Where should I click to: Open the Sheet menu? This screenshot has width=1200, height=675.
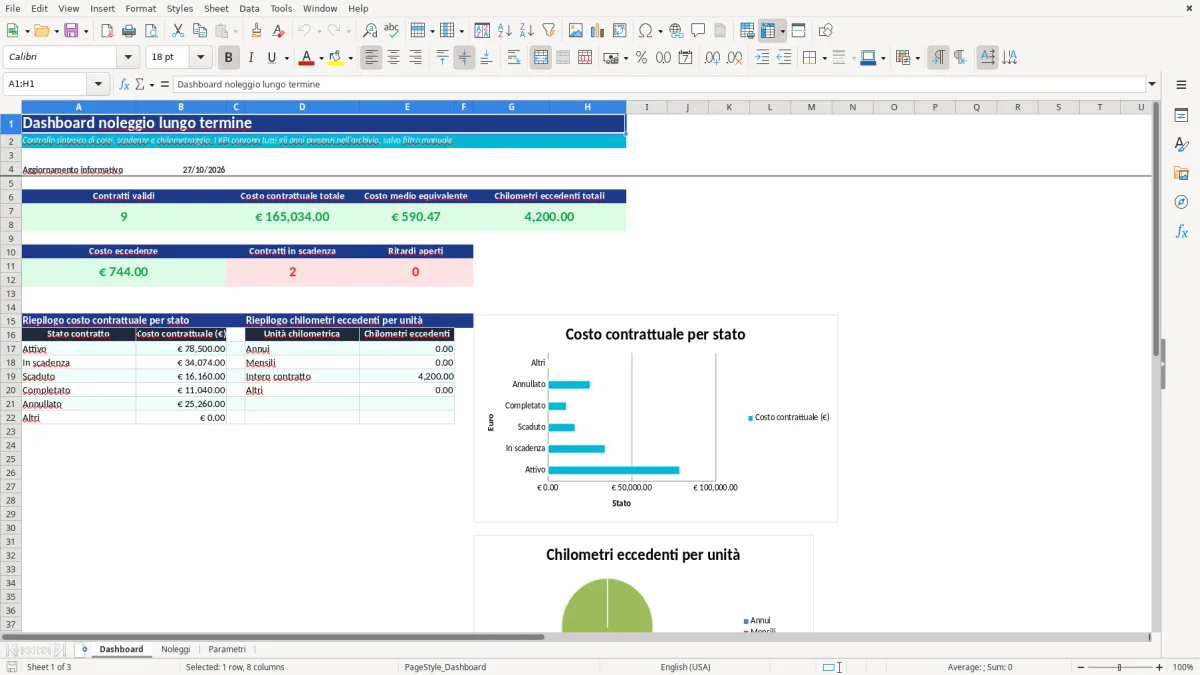click(216, 8)
